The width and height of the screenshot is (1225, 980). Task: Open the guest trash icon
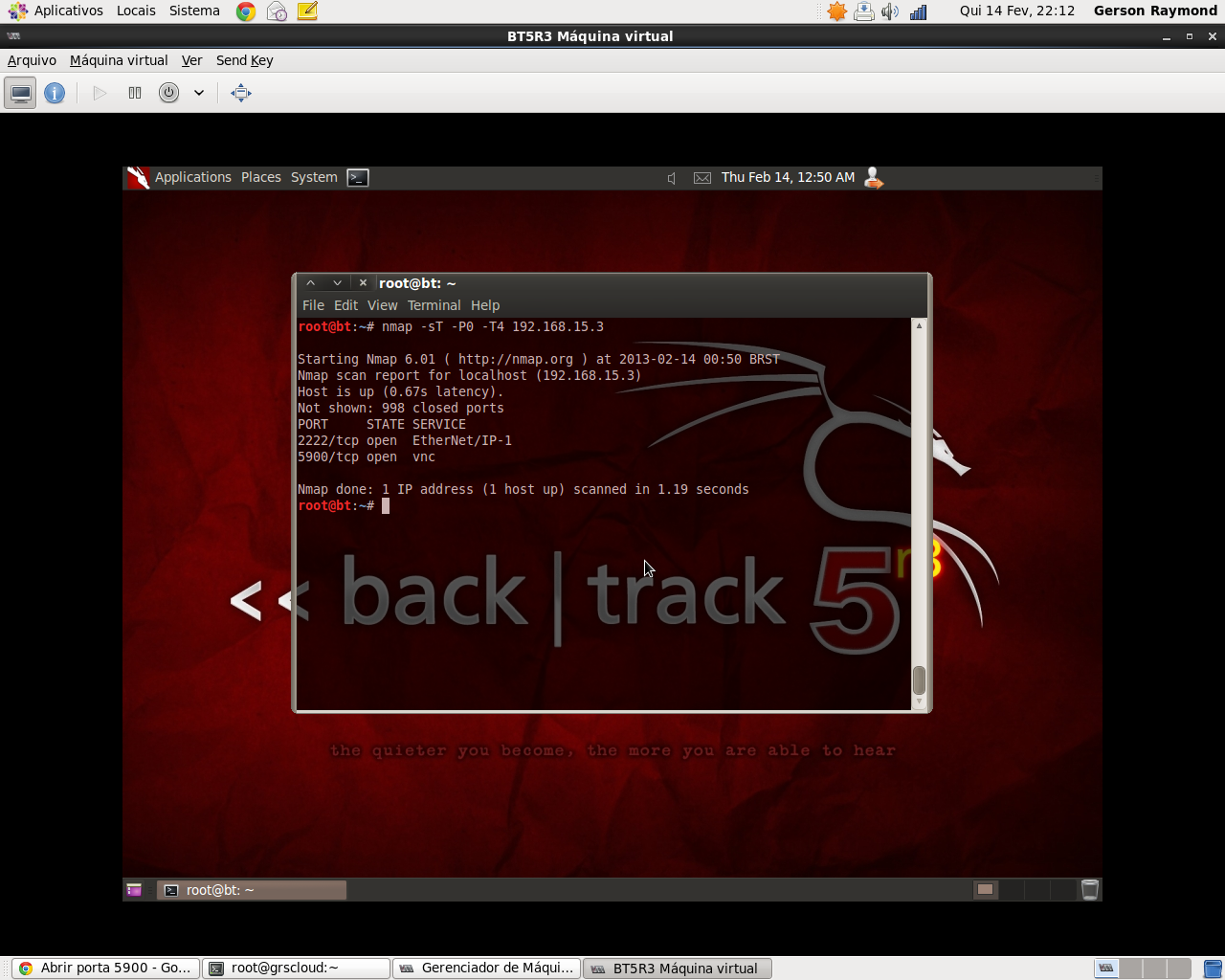1089,890
